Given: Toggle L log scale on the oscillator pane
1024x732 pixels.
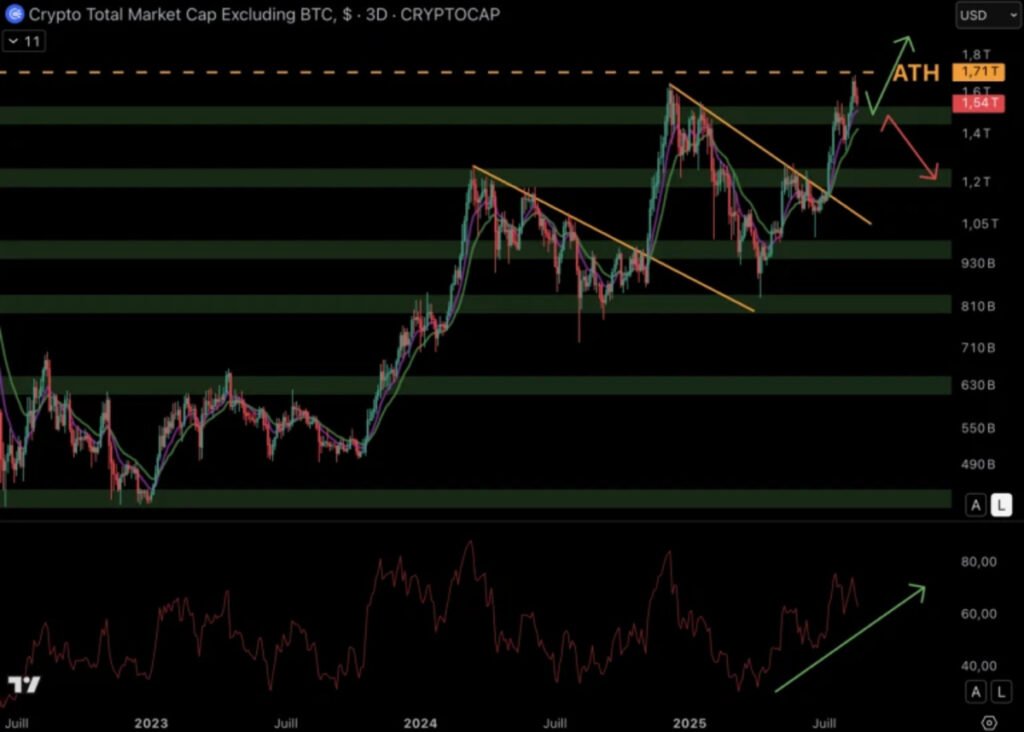Looking at the screenshot, I should coord(1000,691).
